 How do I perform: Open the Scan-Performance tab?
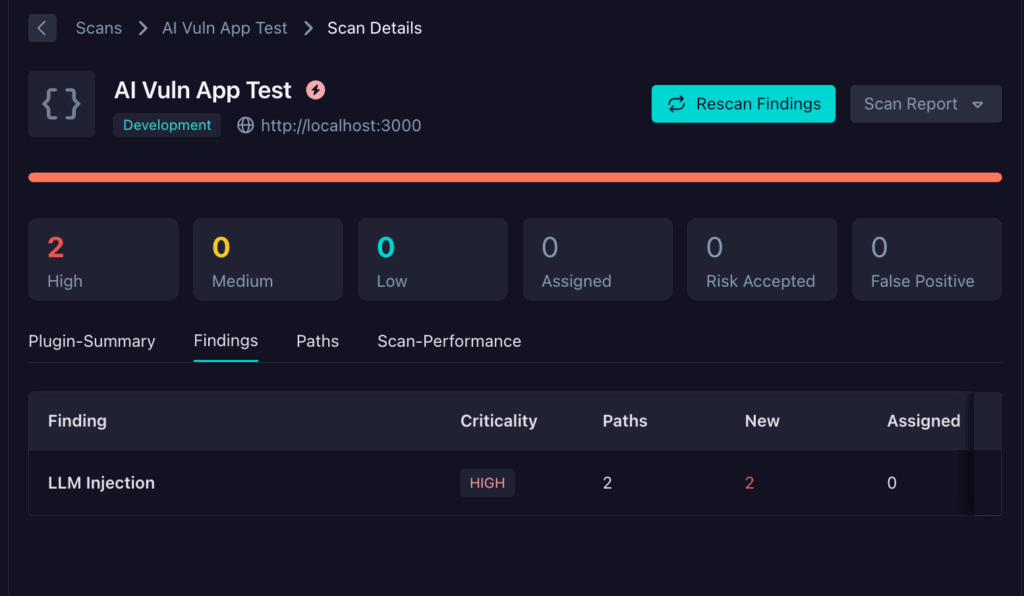(449, 341)
